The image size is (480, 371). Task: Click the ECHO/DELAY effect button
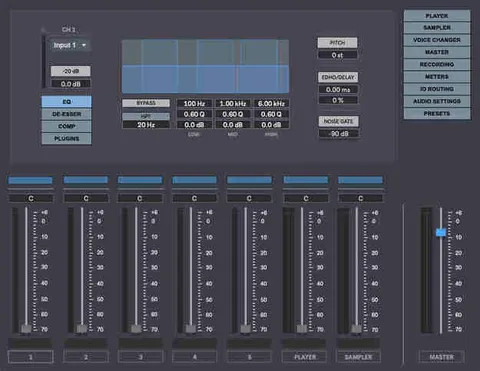(338, 77)
